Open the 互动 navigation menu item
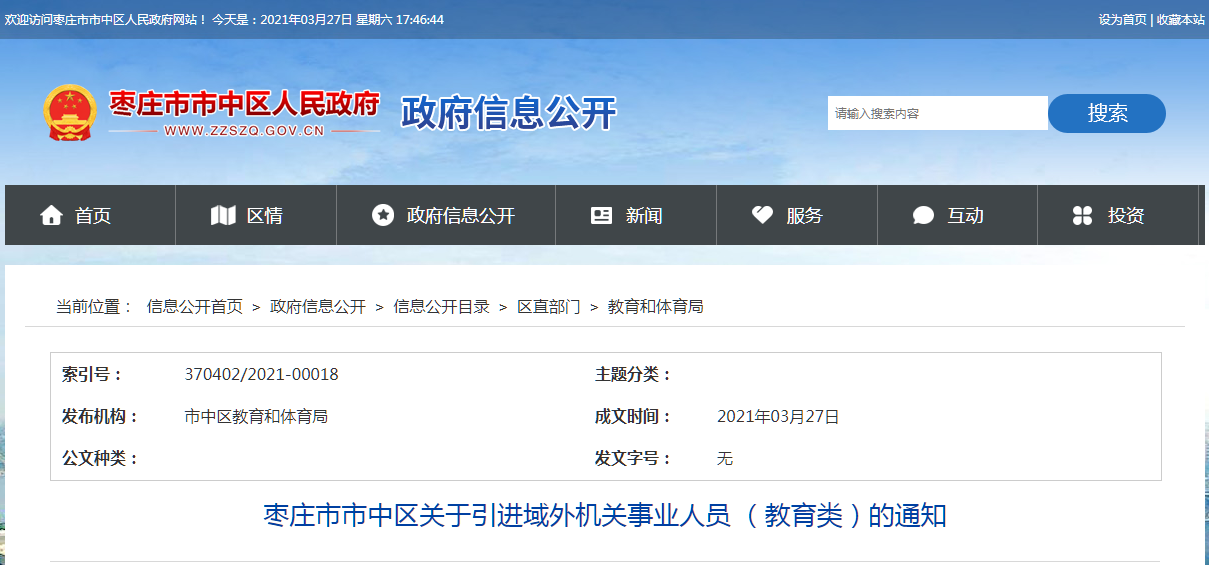Screen dimensions: 1209x565 (x=957, y=215)
